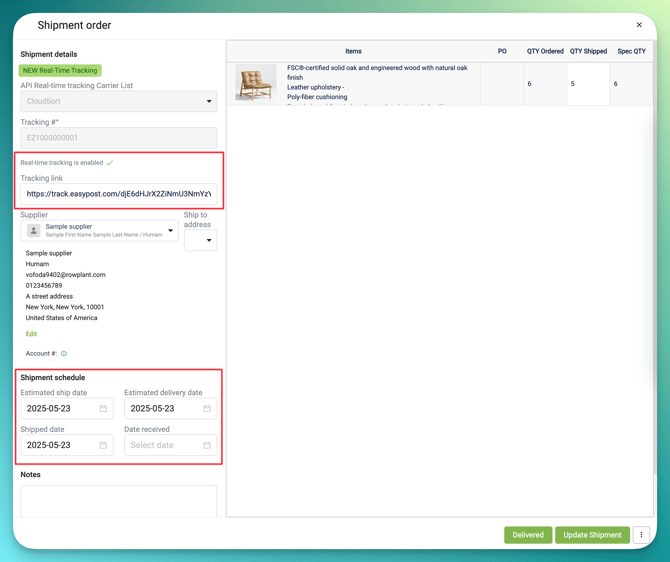The image size is (670, 562).
Task: Select a Date received value
Action: click(x=170, y=445)
